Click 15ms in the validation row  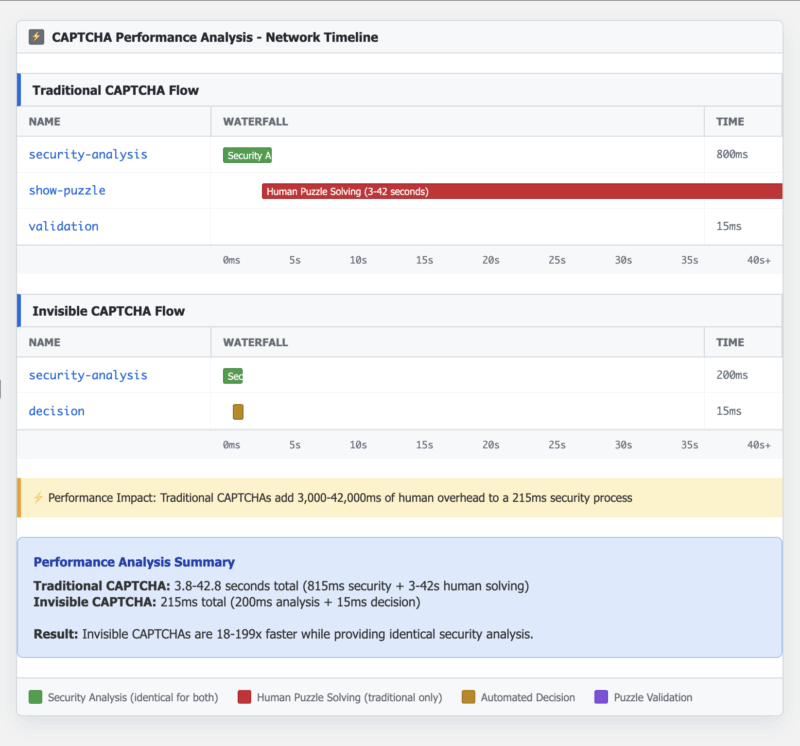coord(729,226)
